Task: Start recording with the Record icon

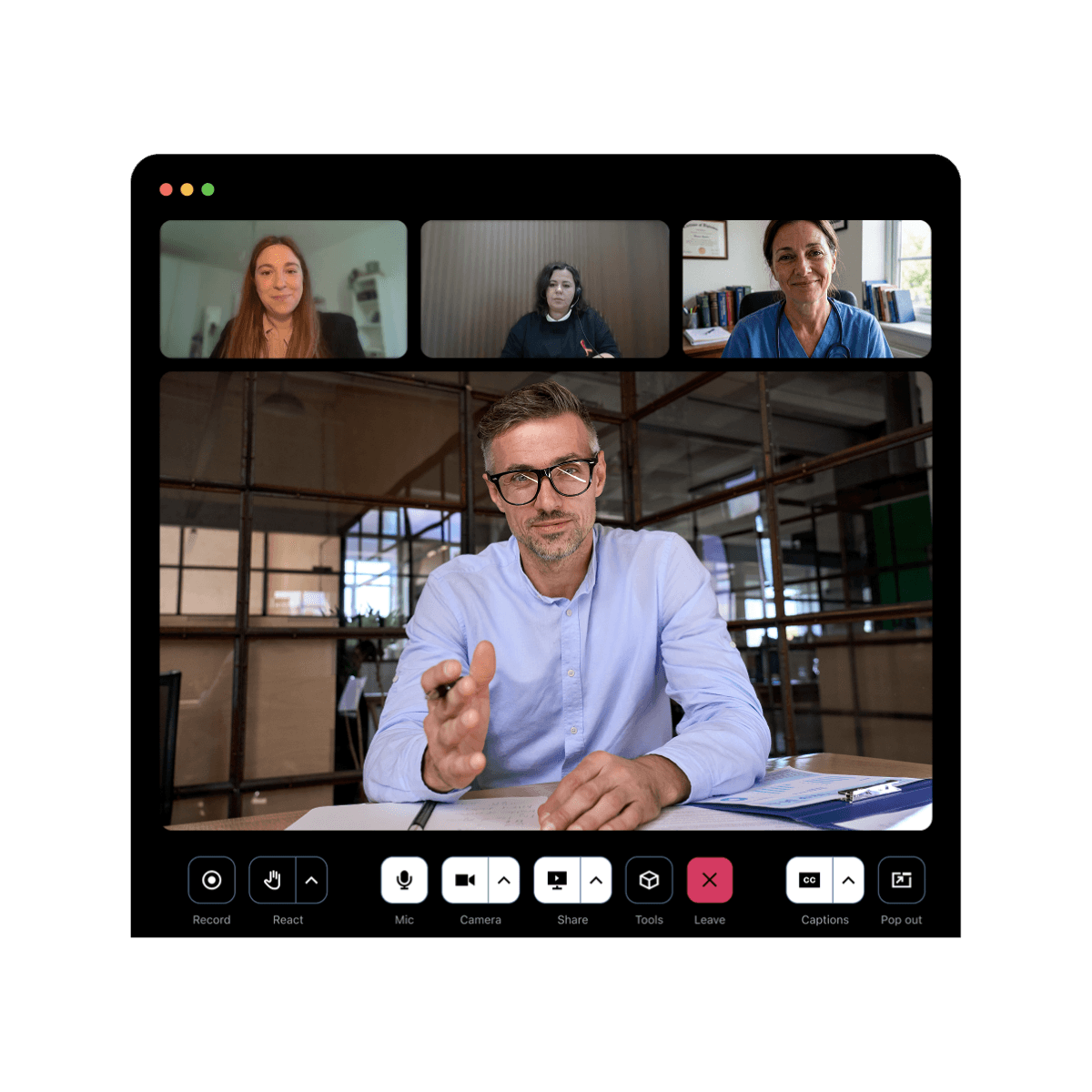Action: point(212,879)
